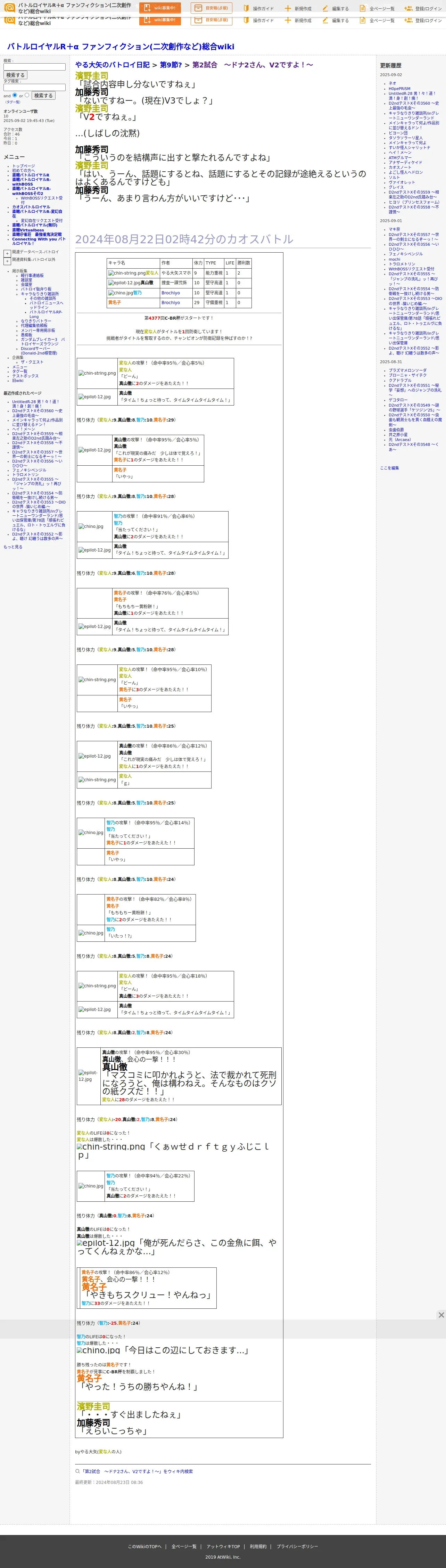Image resolution: width=446 pixels, height=1568 pixels.
Task: Open カオスバトルロイヤル in the side menu
Action: pyautogui.click(x=31, y=207)
